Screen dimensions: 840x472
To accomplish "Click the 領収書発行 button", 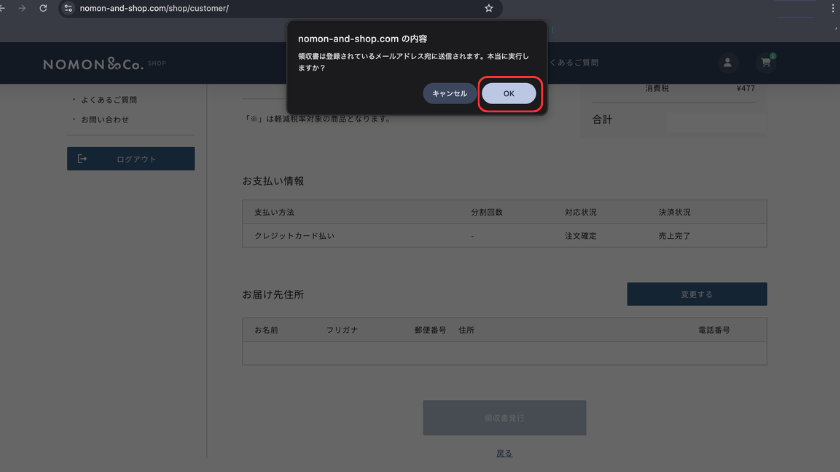I will (504, 417).
